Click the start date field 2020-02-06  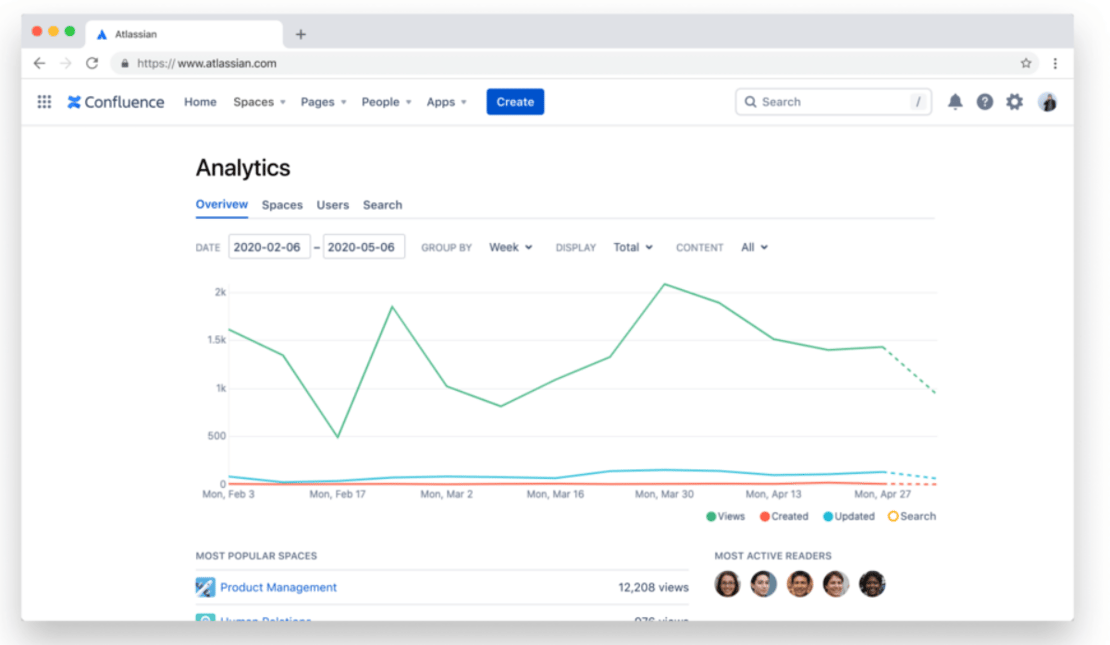pos(269,247)
